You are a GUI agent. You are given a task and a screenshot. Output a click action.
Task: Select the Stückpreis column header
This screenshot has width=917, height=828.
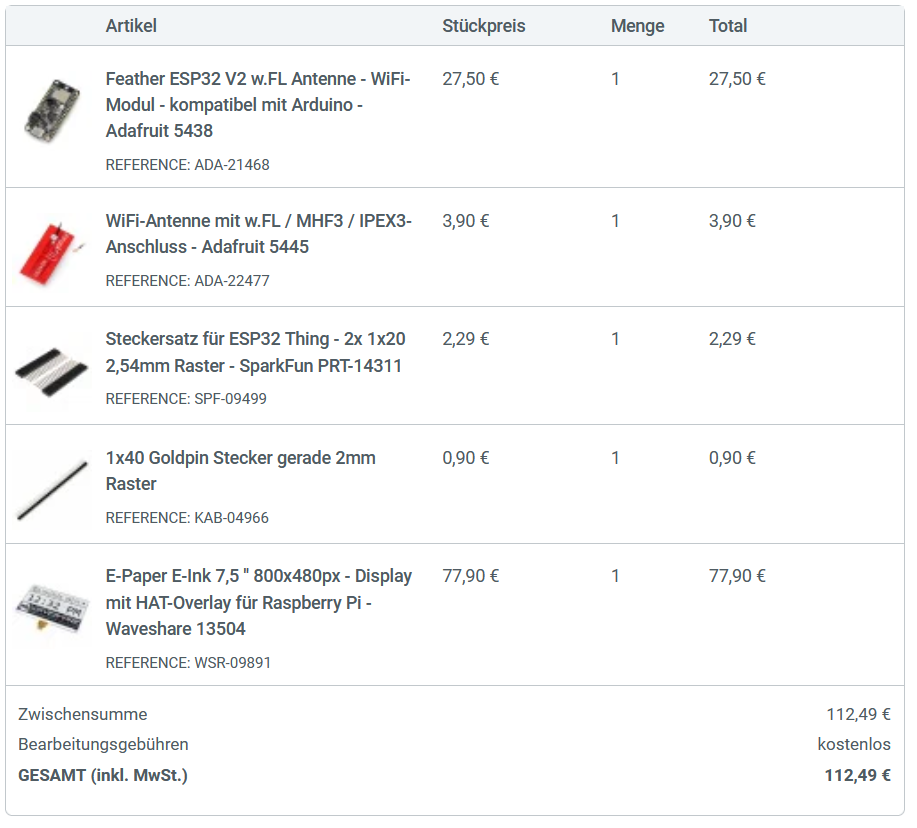(x=484, y=26)
